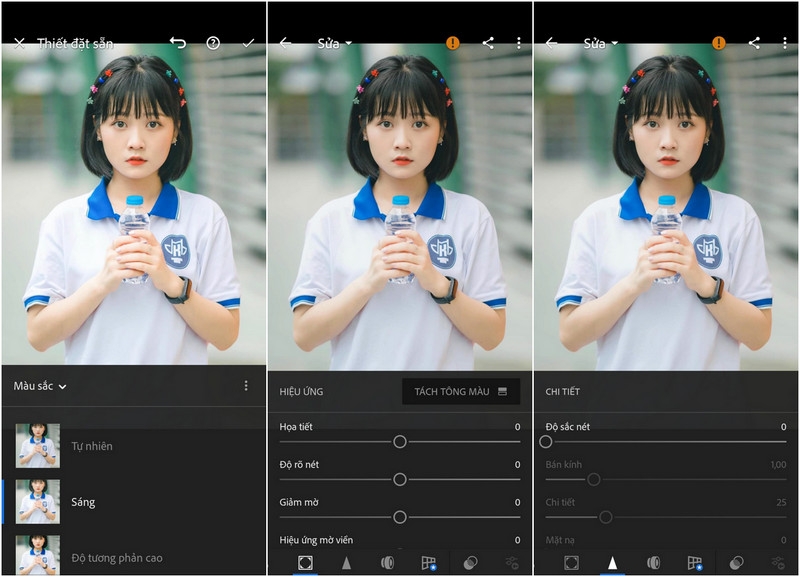Open the Sửa dropdown in the right panel
This screenshot has height=577, width=800.
tap(600, 43)
